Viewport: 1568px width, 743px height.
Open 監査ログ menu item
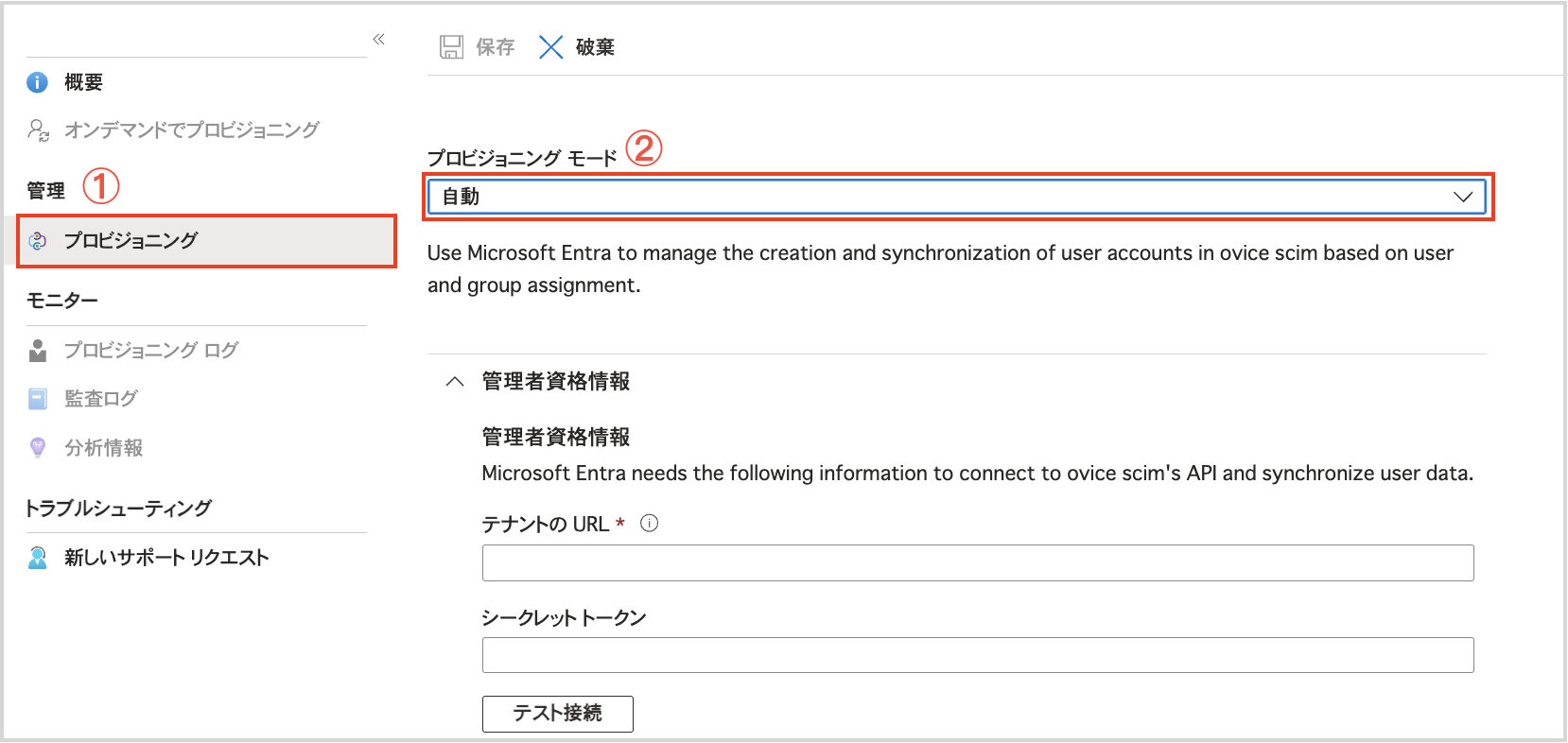pos(101,399)
